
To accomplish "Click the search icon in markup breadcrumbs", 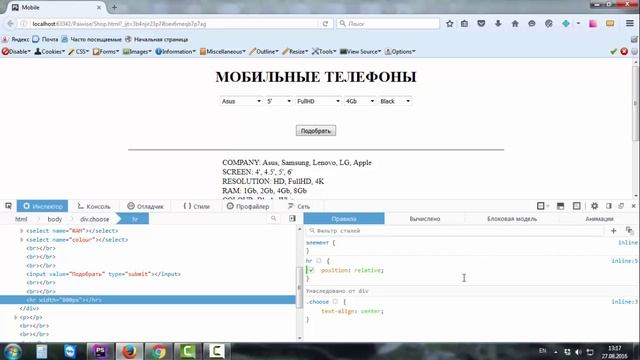I will point(273,219).
